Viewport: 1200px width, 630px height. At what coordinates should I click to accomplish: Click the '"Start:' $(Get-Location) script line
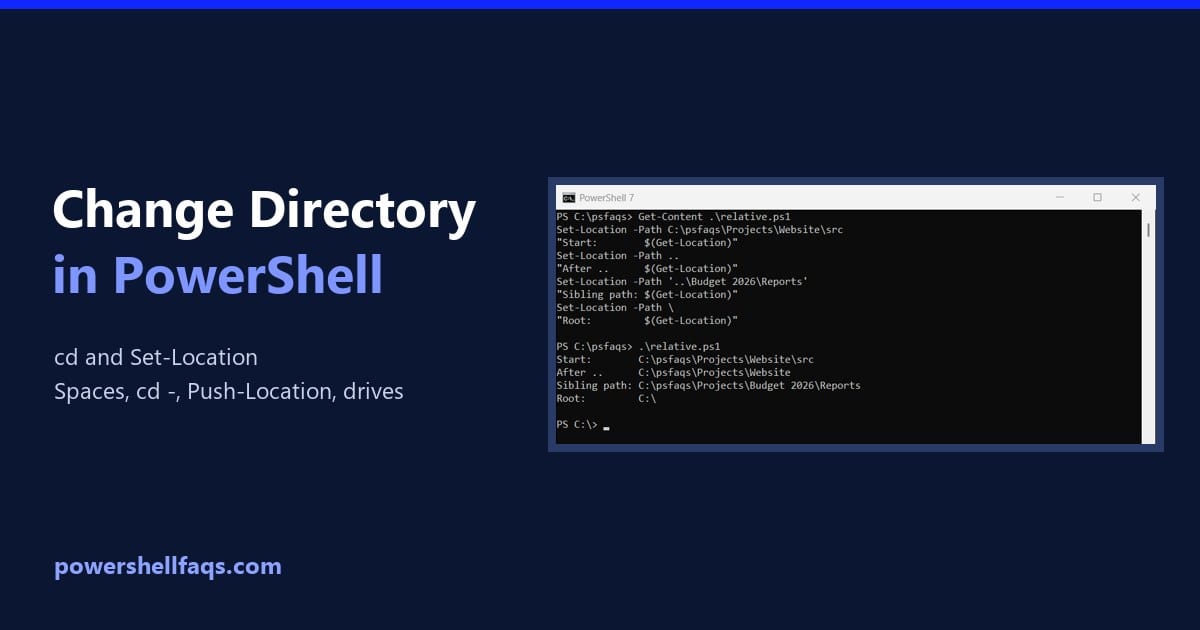coord(647,243)
